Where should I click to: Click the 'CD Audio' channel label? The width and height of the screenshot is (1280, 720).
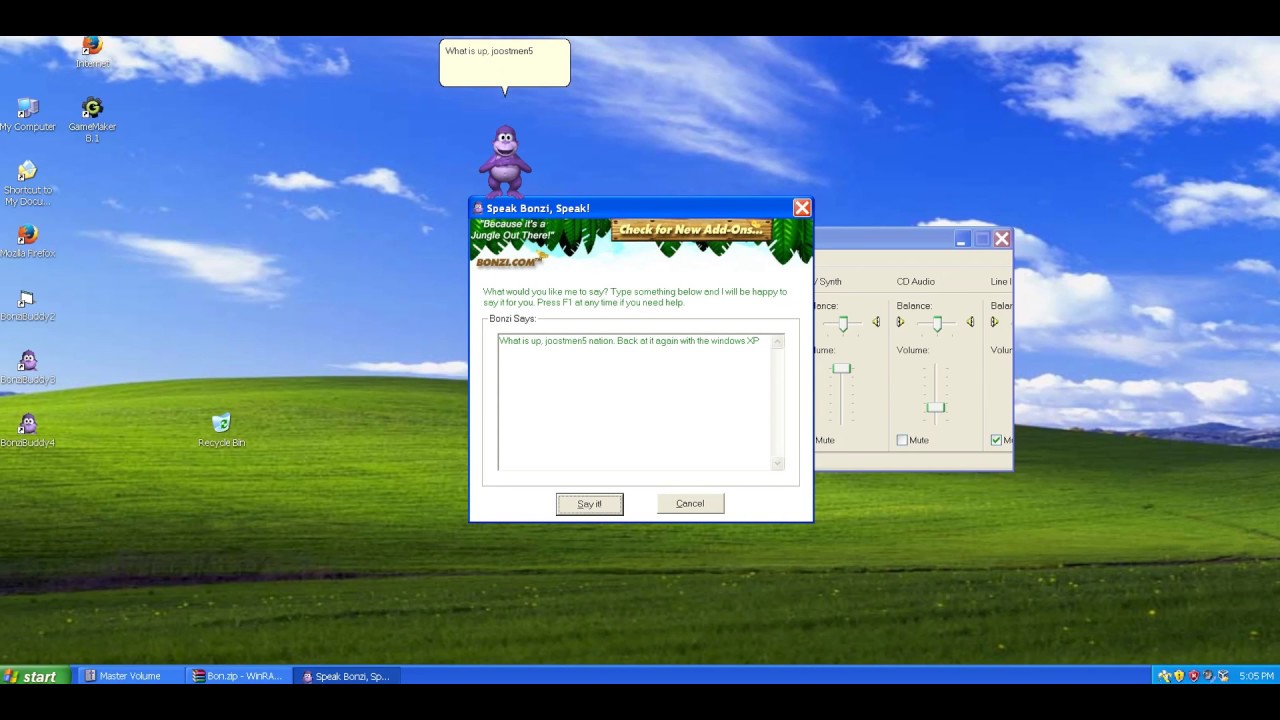(x=916, y=282)
